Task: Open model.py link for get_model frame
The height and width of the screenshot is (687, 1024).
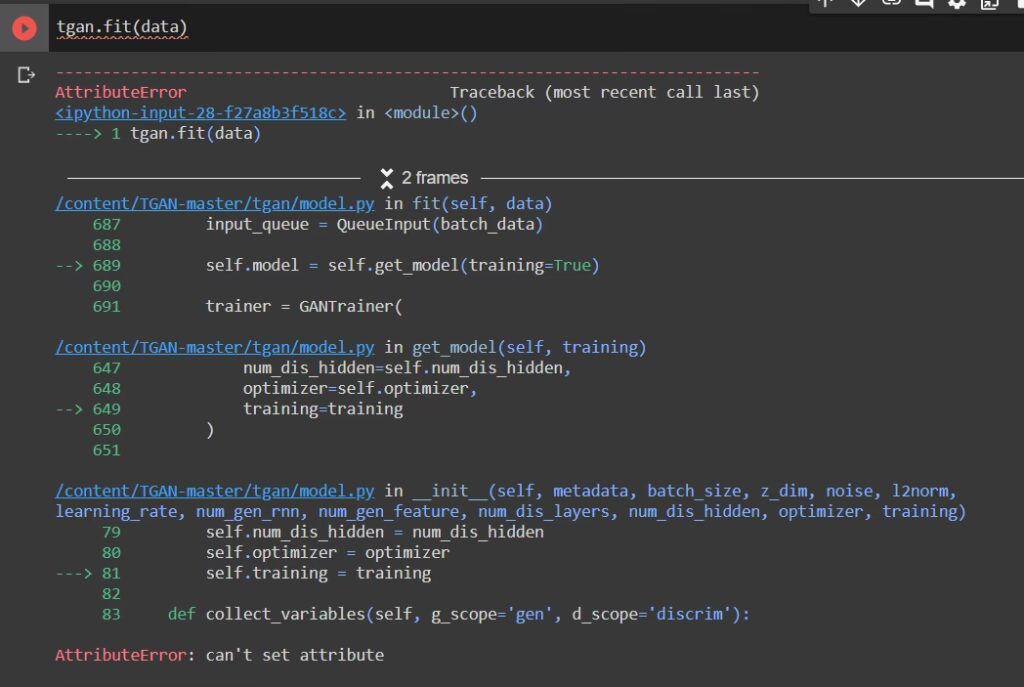Action: 215,347
